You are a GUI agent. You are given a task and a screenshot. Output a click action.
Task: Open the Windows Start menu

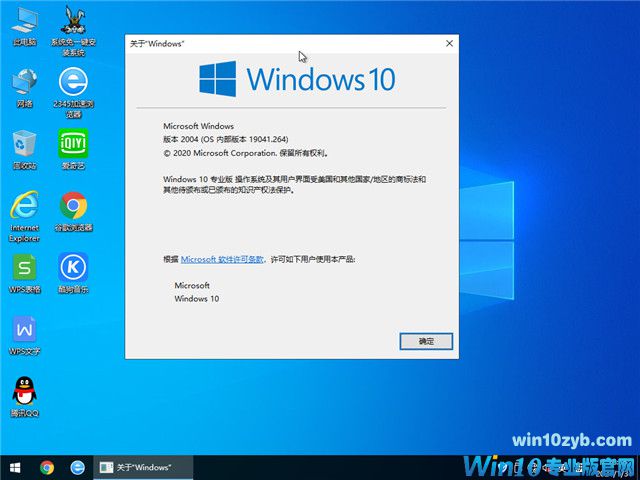point(15,467)
